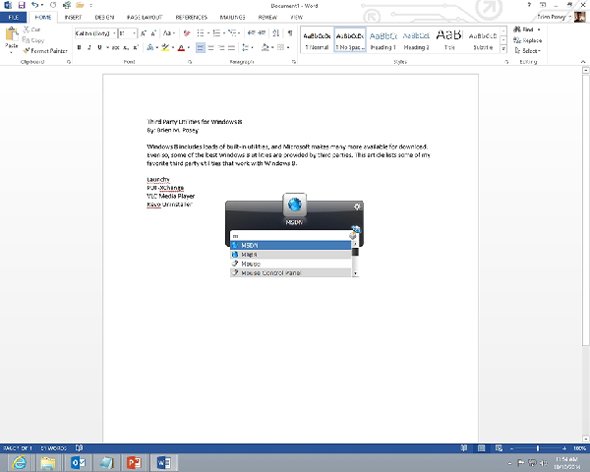Open Launchy settings gear icon
Image resolution: width=590 pixels, height=472 pixels.
(x=357, y=207)
